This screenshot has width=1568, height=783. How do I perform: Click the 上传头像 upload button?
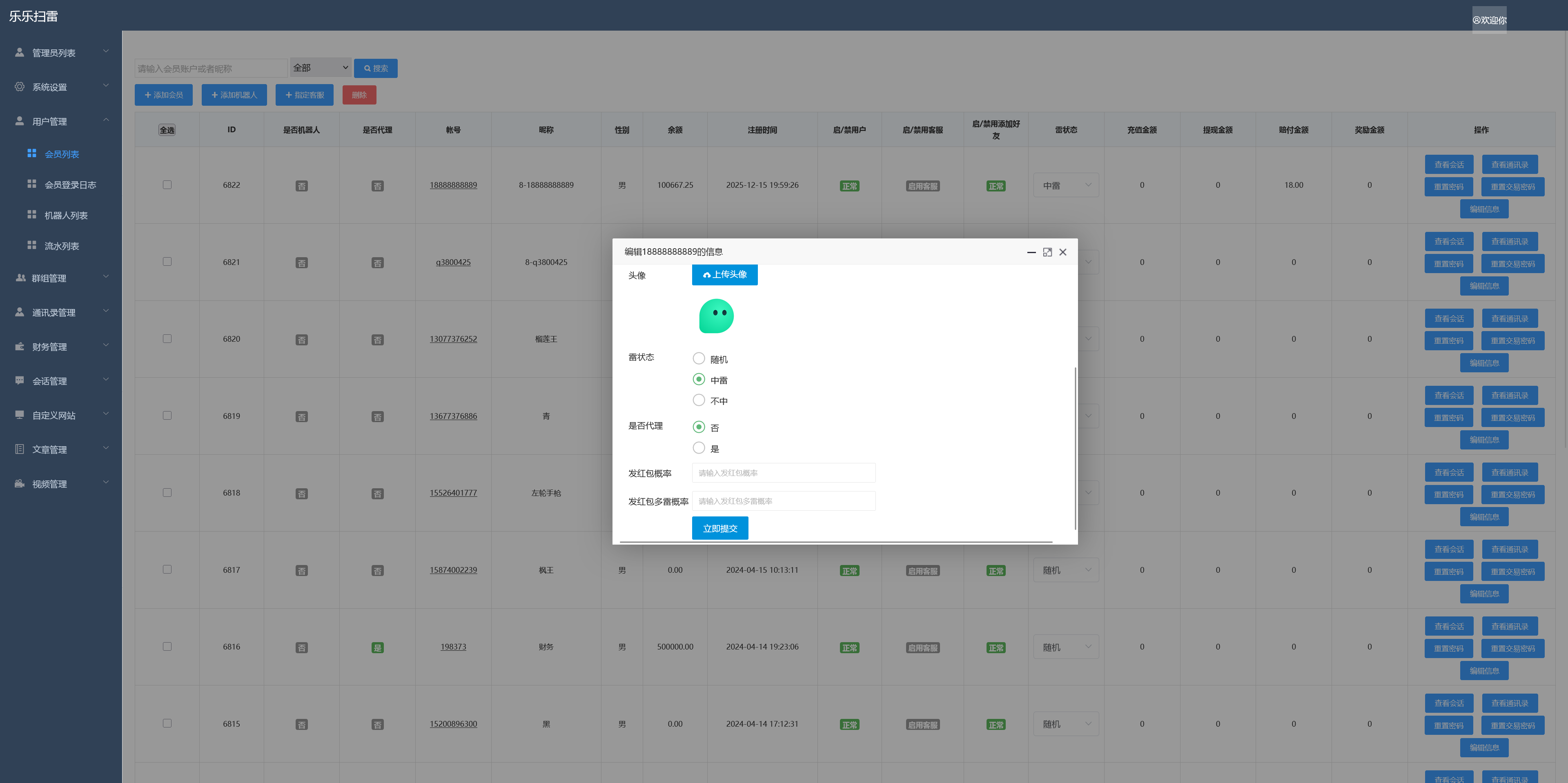coord(724,274)
